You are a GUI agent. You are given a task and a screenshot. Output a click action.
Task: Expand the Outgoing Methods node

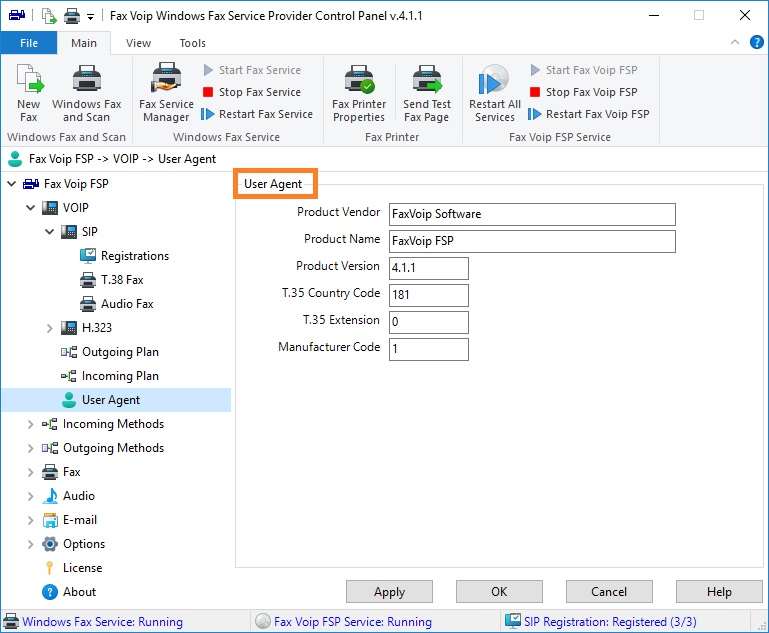[30, 448]
